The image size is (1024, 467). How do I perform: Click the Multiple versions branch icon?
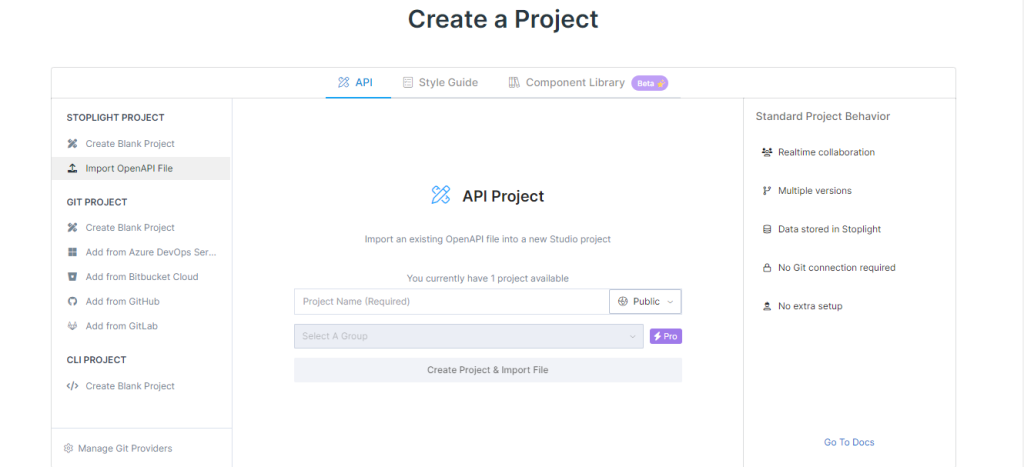pyautogui.click(x=767, y=191)
